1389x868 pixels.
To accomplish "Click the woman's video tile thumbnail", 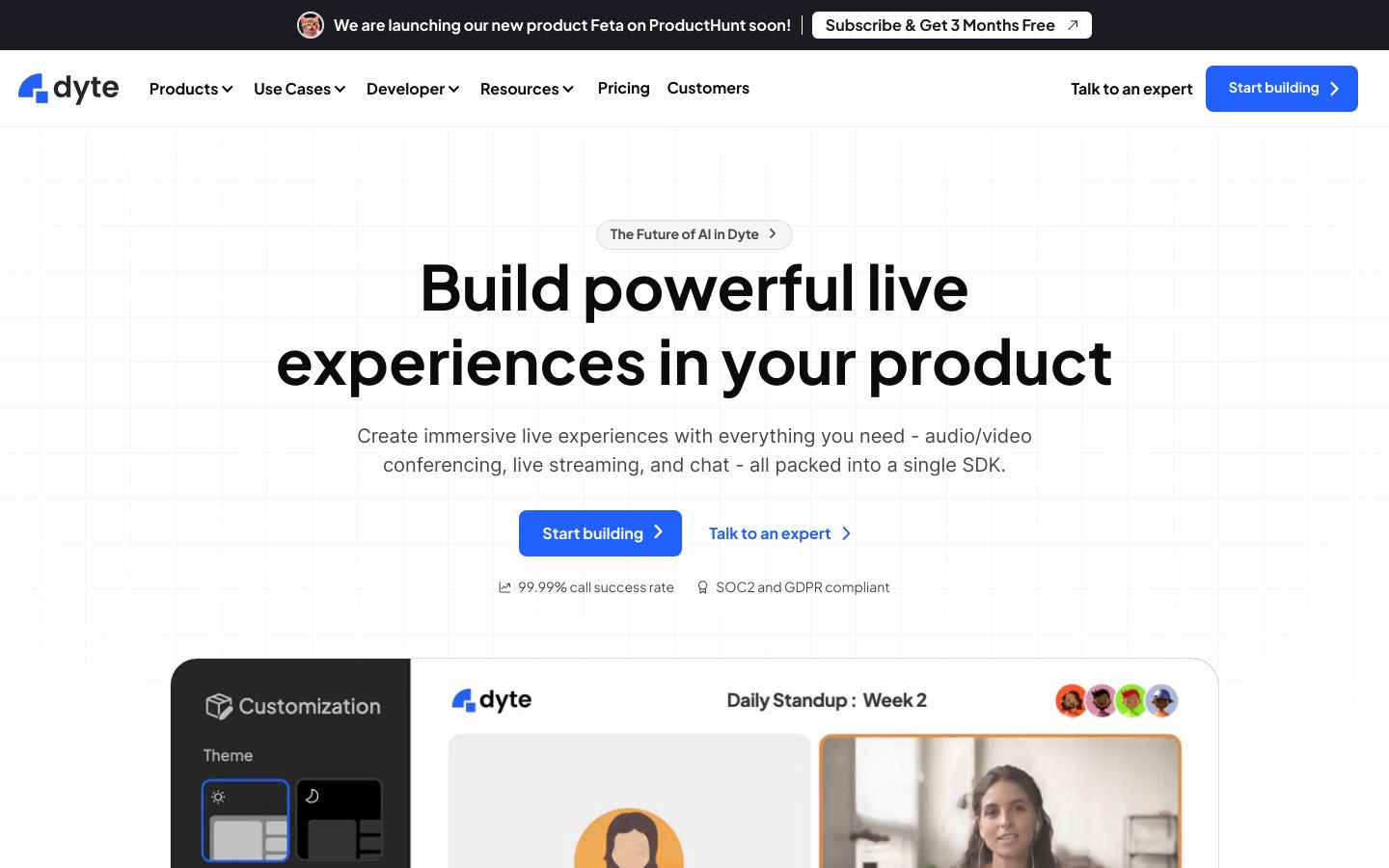I will pos(1000,800).
